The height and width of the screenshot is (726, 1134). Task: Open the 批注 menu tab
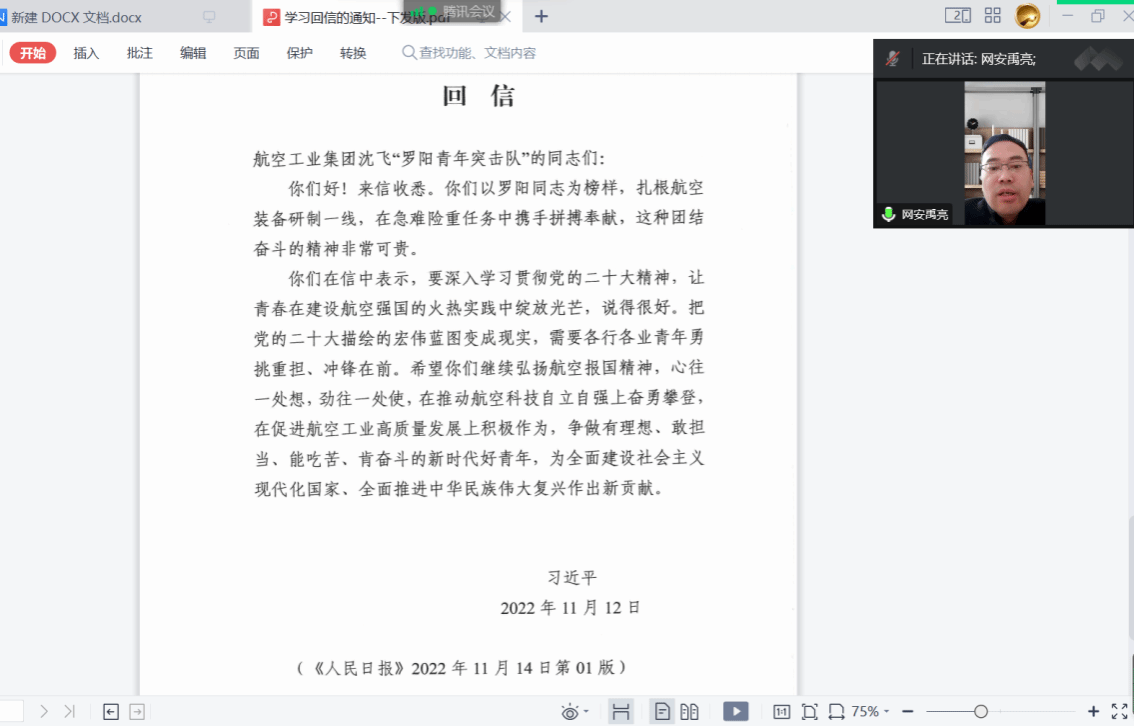(140, 53)
